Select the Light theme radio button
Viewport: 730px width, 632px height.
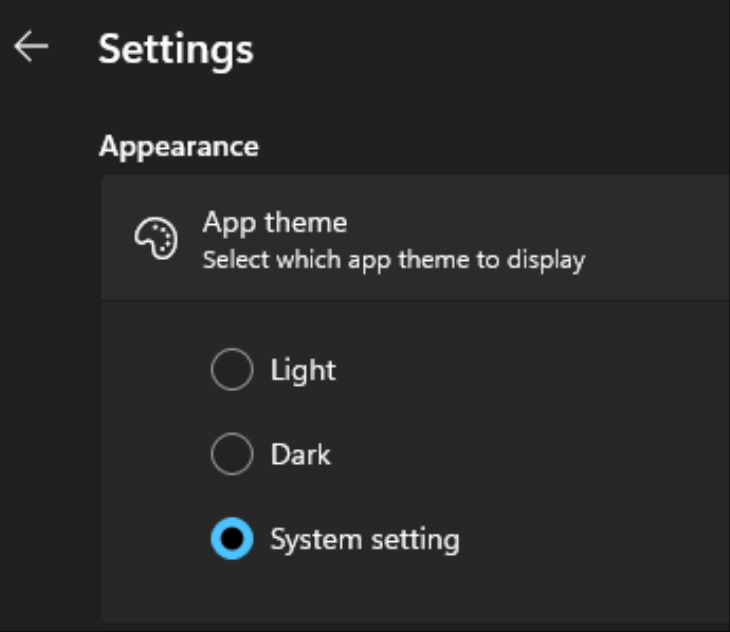232,371
